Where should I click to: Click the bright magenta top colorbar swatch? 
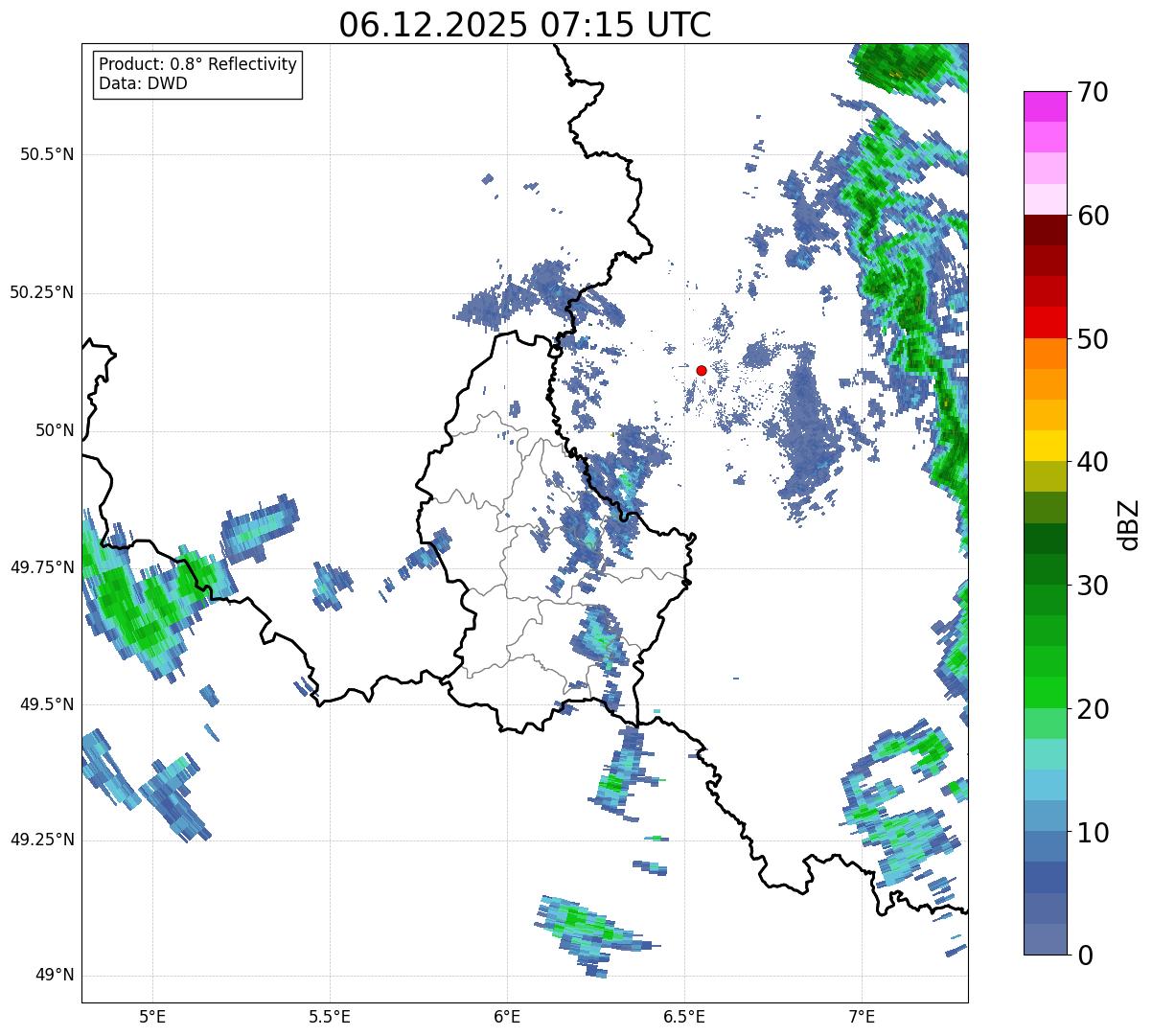(x=1045, y=106)
